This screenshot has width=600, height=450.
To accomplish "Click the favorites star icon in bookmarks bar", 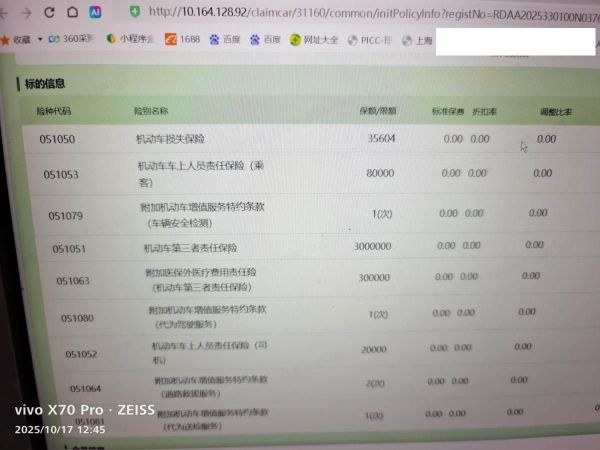I will pos(7,39).
